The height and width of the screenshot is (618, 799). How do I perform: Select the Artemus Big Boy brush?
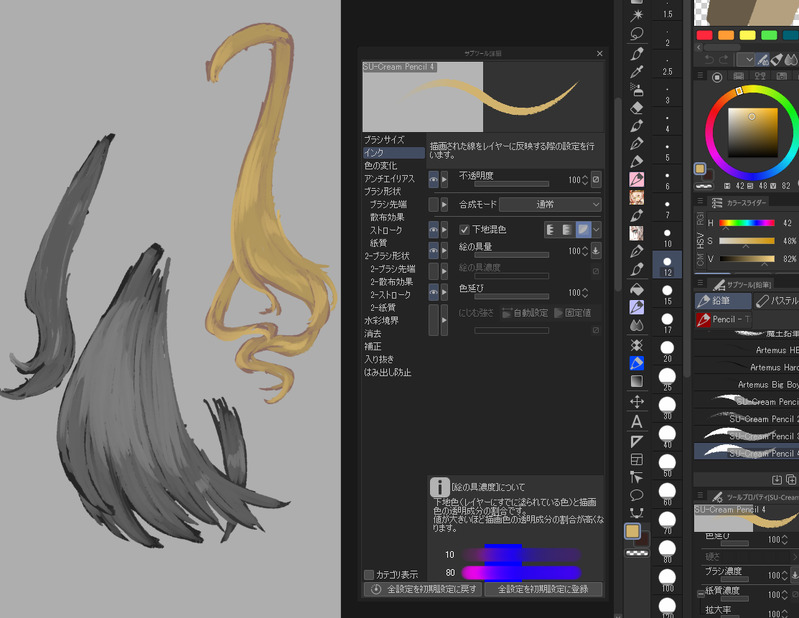pyautogui.click(x=747, y=384)
